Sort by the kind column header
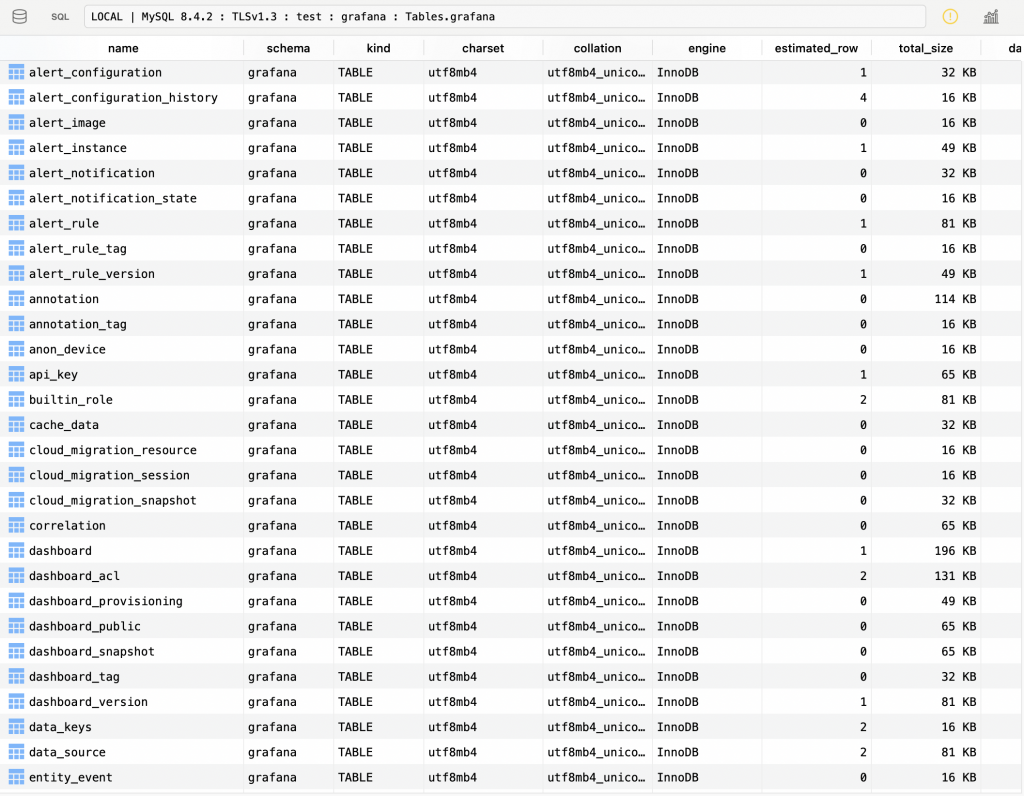 click(x=378, y=48)
